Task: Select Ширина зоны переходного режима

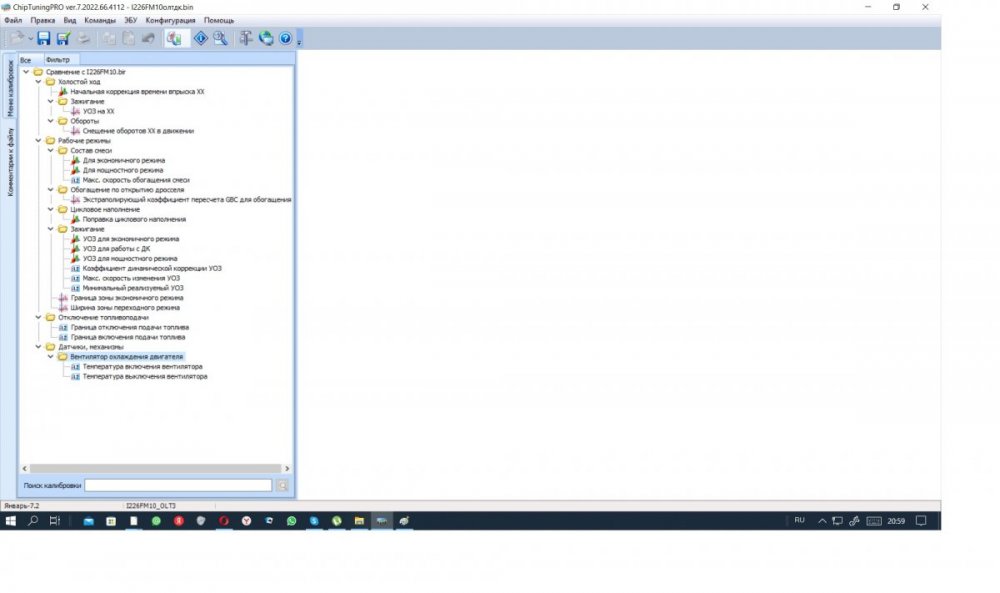Action: coord(125,308)
